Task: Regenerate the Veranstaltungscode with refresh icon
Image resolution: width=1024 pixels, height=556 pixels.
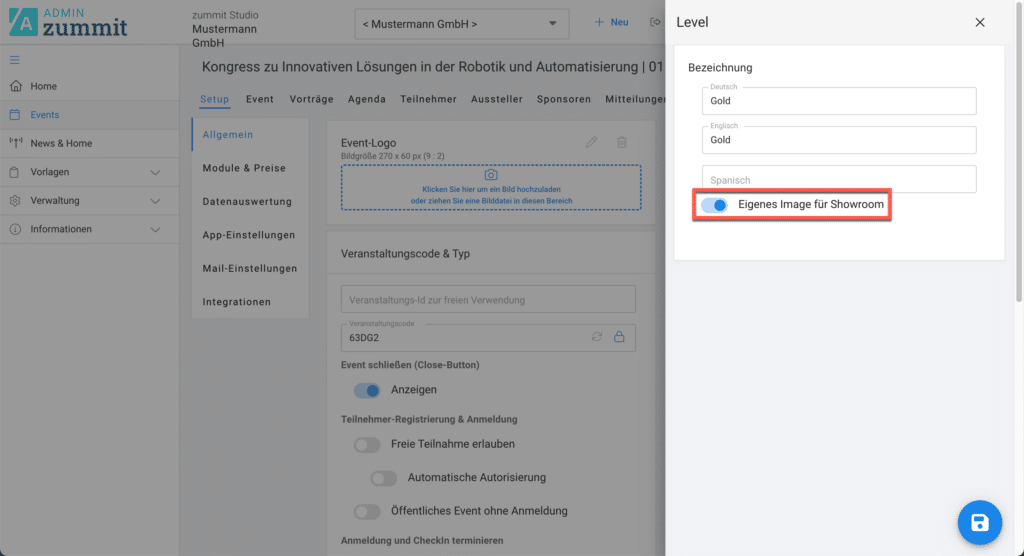Action: tap(597, 337)
